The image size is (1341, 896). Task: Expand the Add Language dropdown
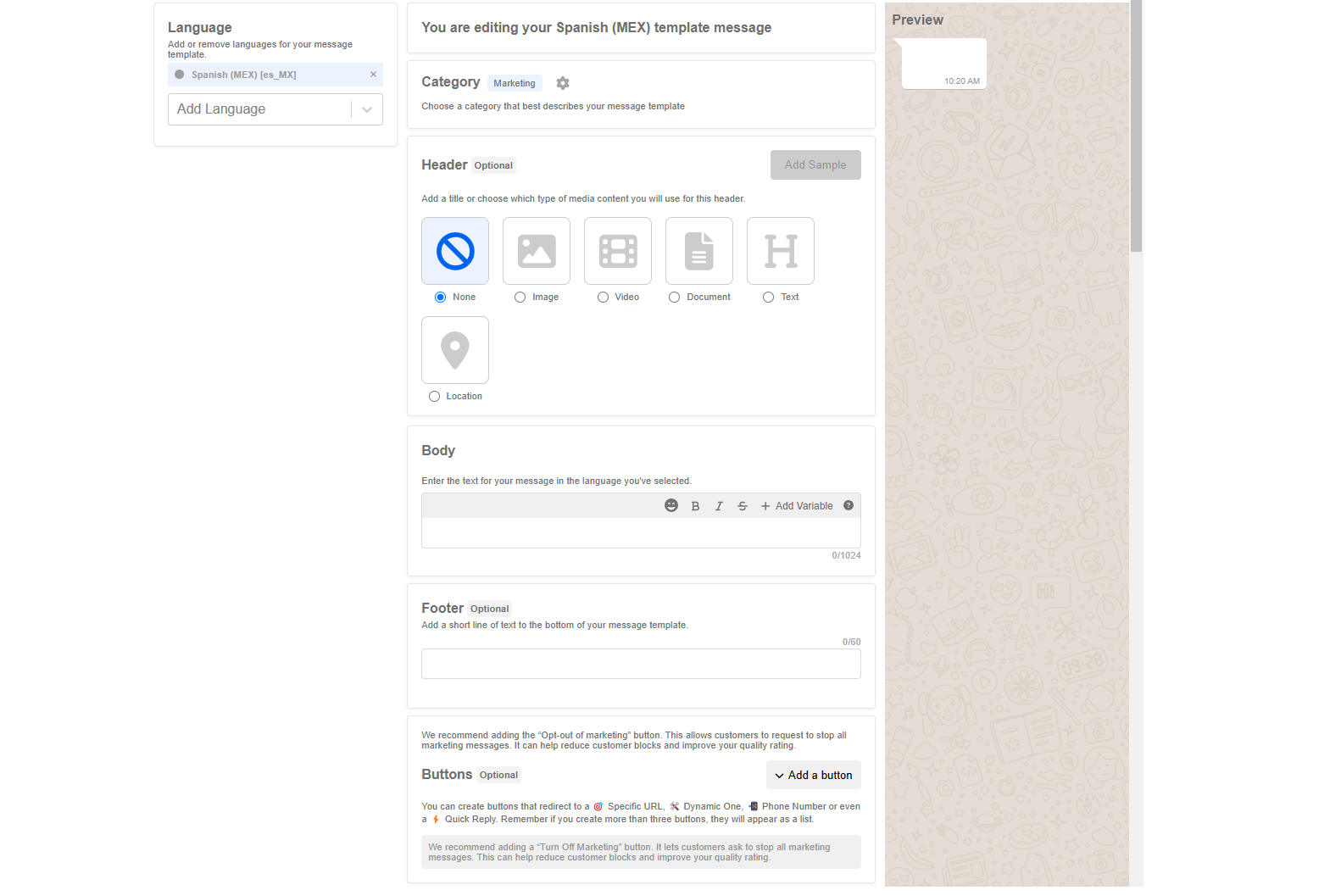pos(367,109)
